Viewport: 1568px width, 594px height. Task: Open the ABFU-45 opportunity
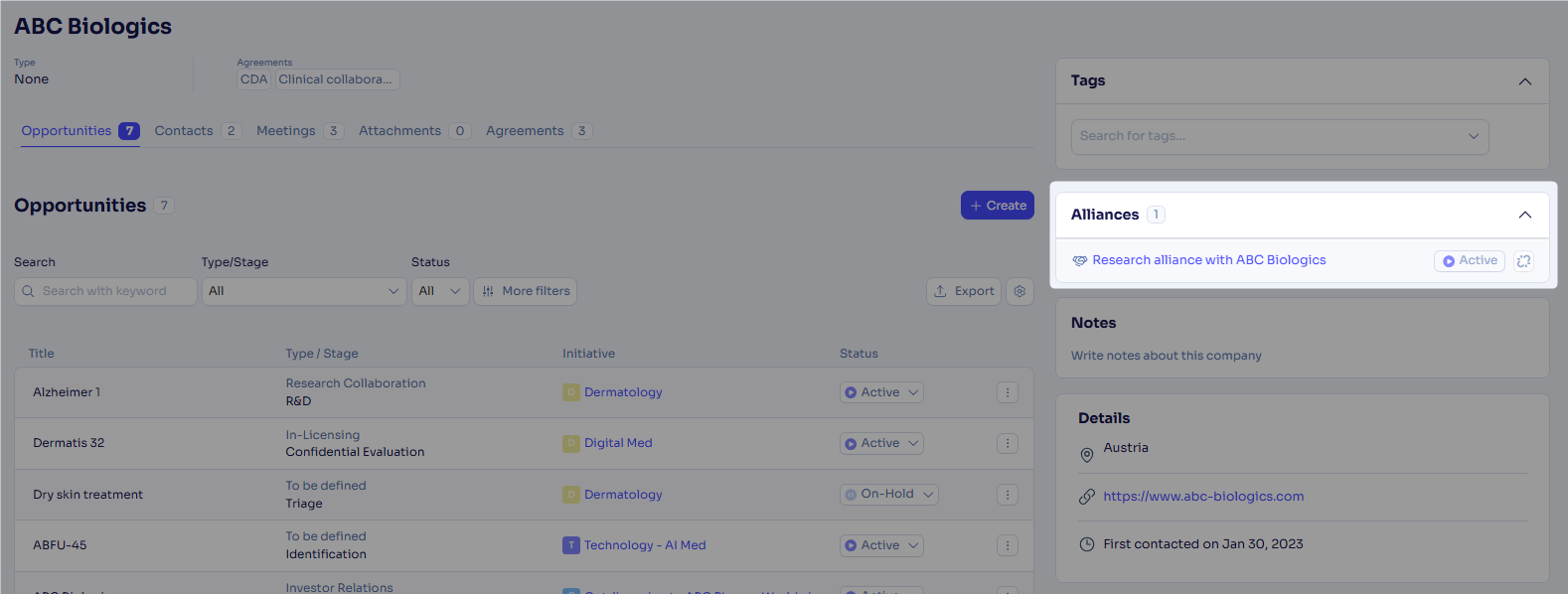(x=60, y=545)
